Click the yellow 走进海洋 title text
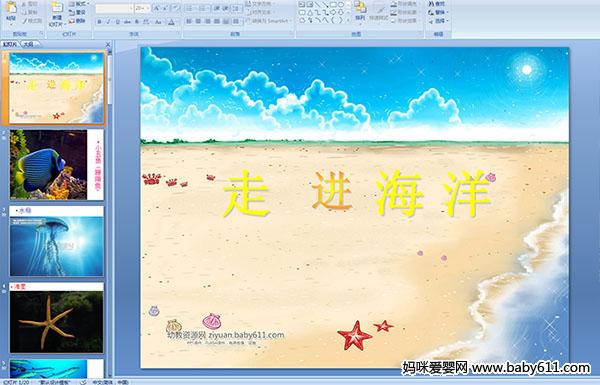This screenshot has width=600, height=385. (x=356, y=194)
